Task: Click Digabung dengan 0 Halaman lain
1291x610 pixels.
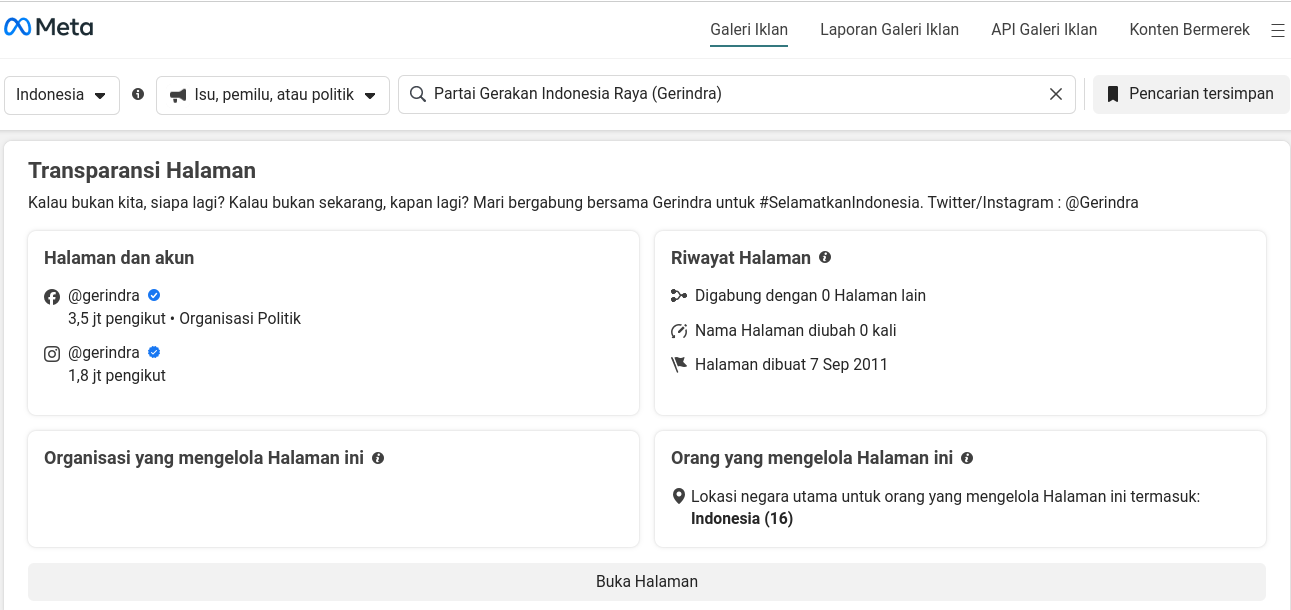Action: click(x=810, y=296)
